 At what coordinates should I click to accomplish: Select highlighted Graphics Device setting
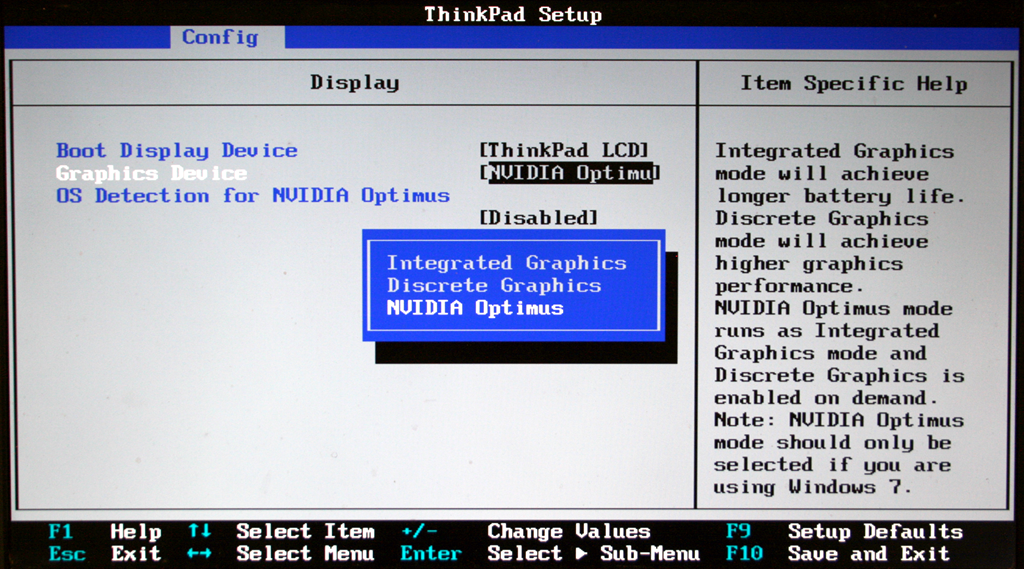[x=152, y=173]
